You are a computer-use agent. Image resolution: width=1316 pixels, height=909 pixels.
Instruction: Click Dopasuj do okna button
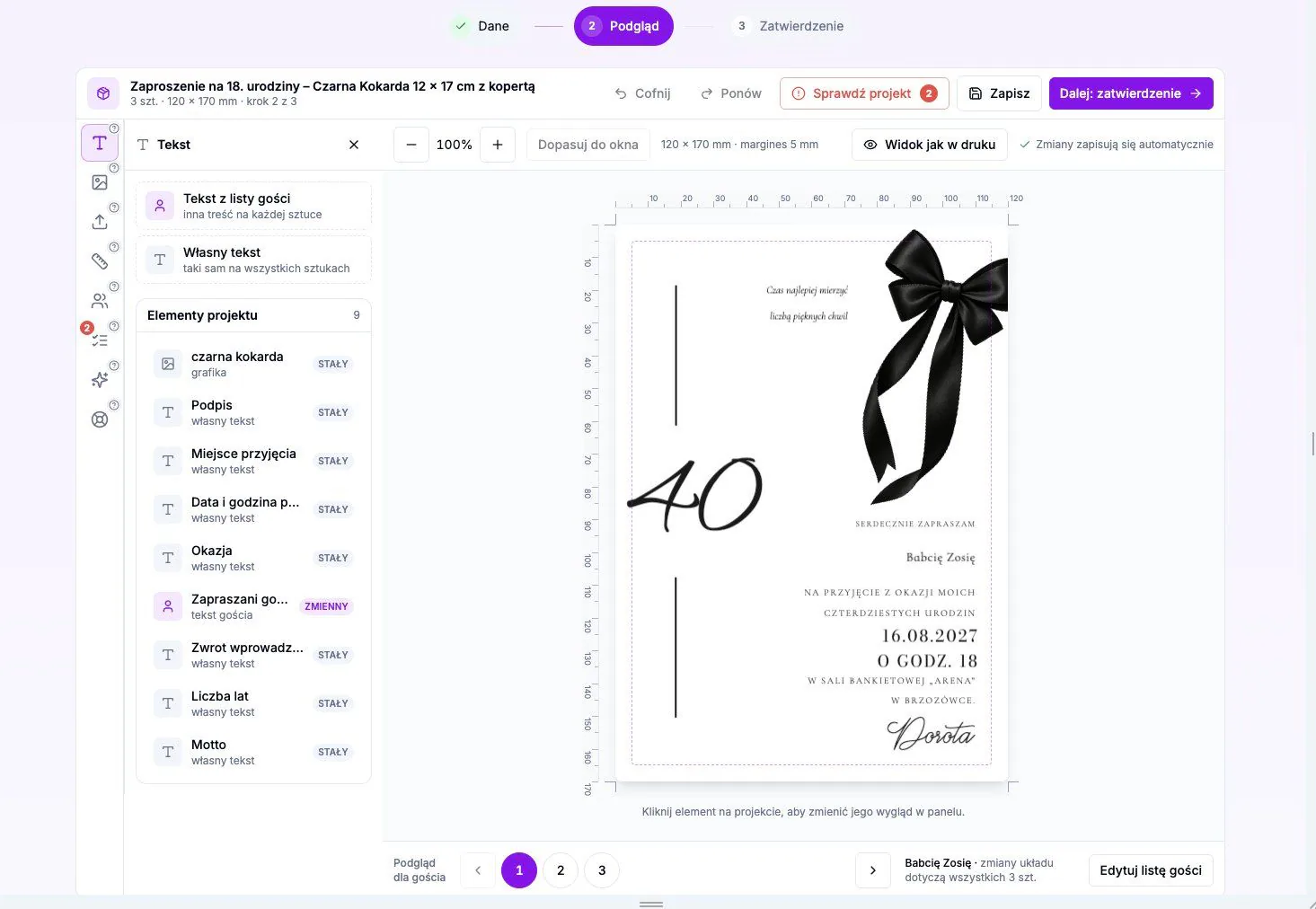[x=588, y=145]
